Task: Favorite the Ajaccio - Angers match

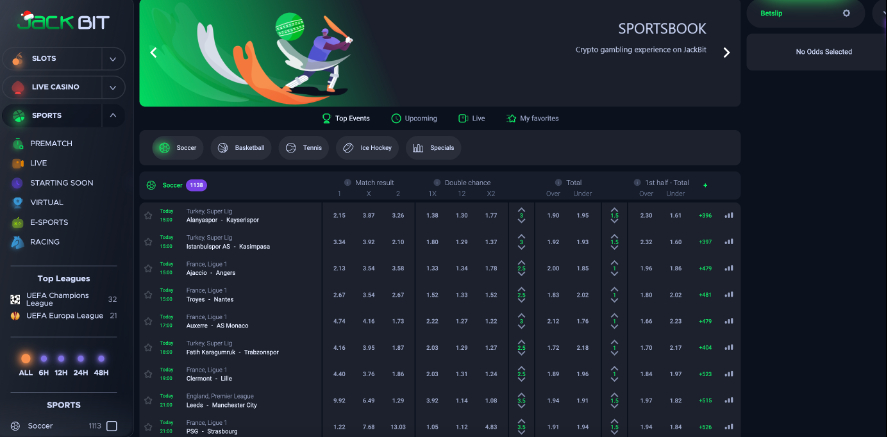Action: tap(148, 268)
